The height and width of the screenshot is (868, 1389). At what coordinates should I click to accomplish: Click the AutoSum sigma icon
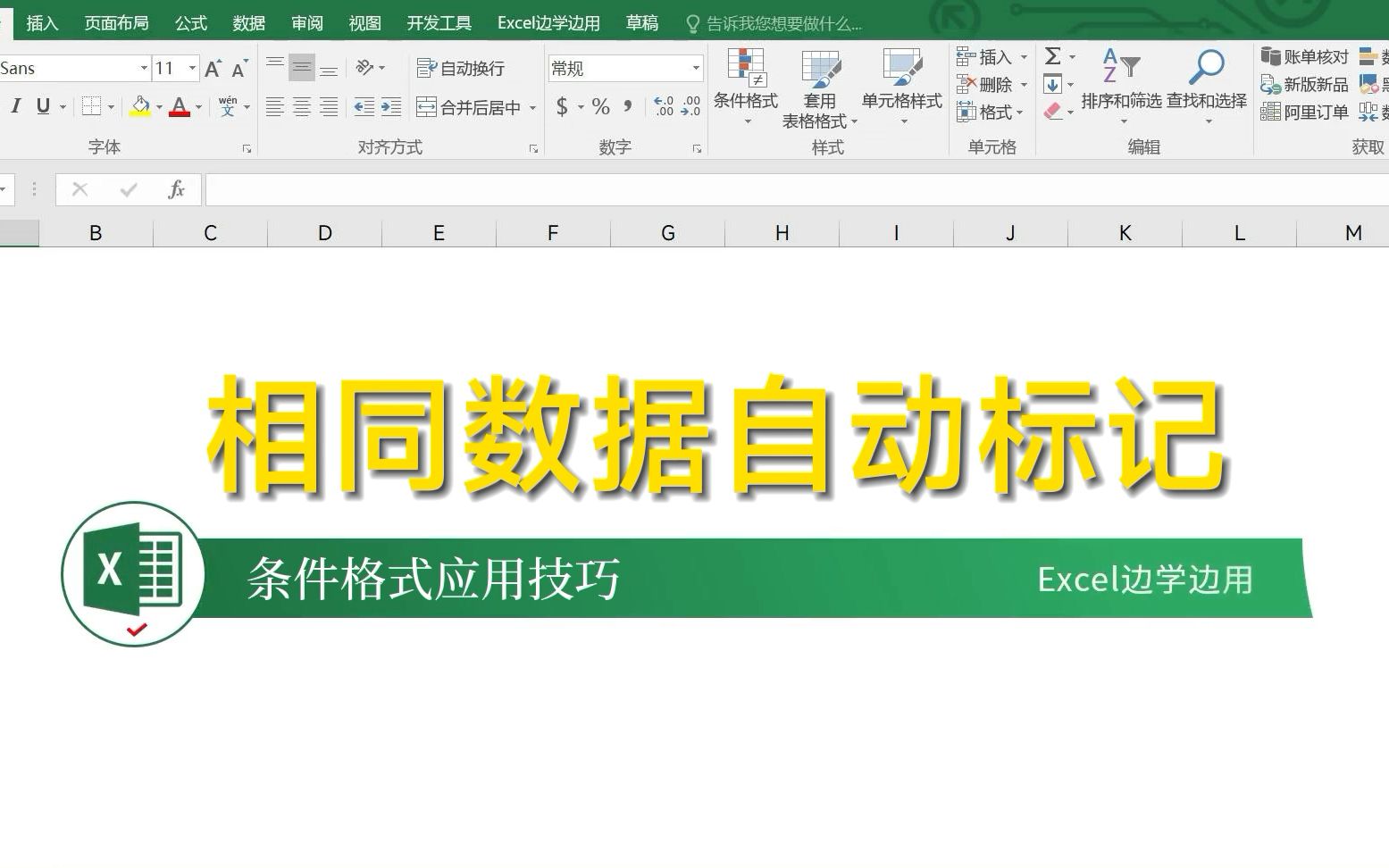[1053, 56]
